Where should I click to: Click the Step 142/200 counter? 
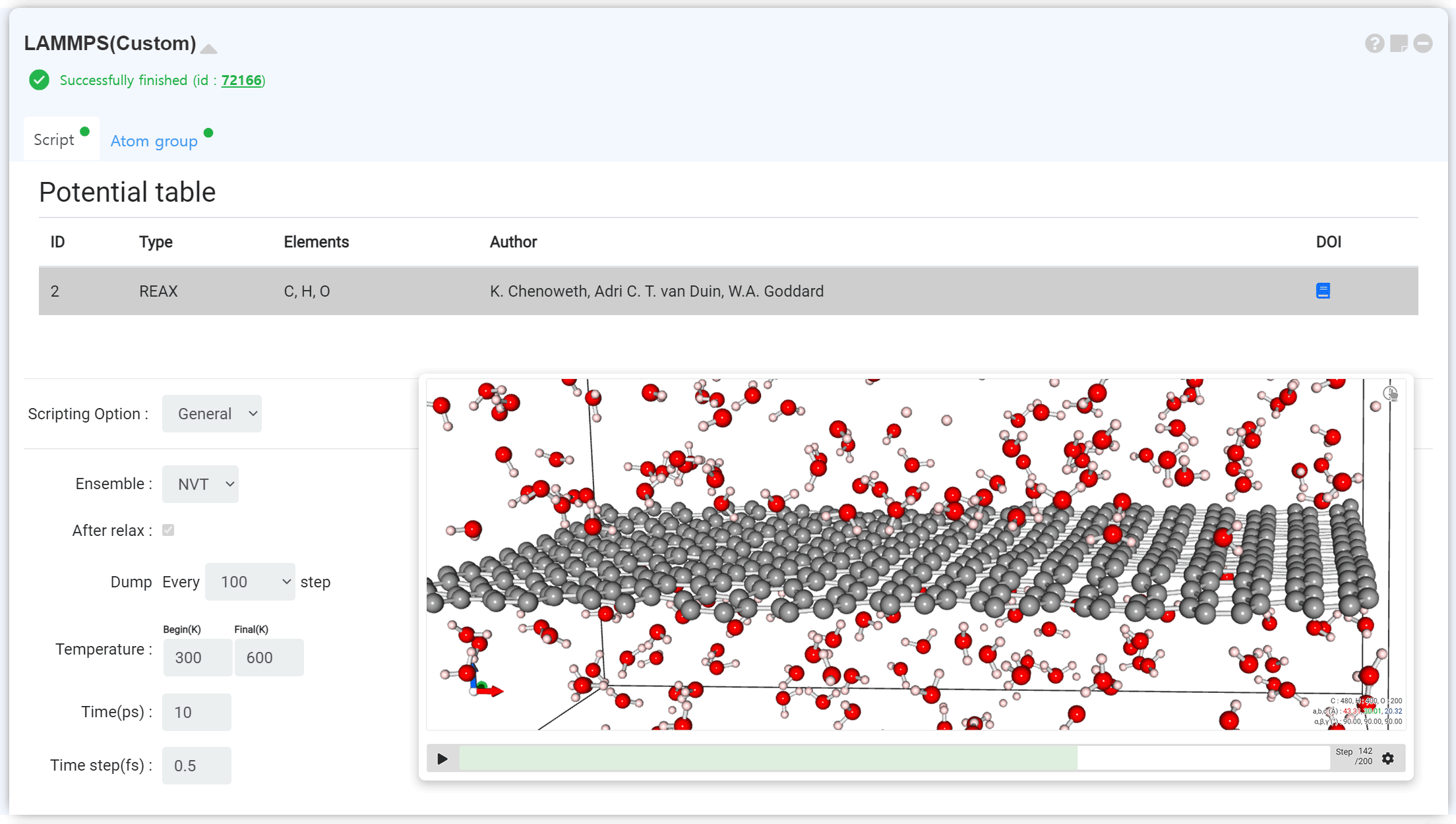pyautogui.click(x=1354, y=756)
